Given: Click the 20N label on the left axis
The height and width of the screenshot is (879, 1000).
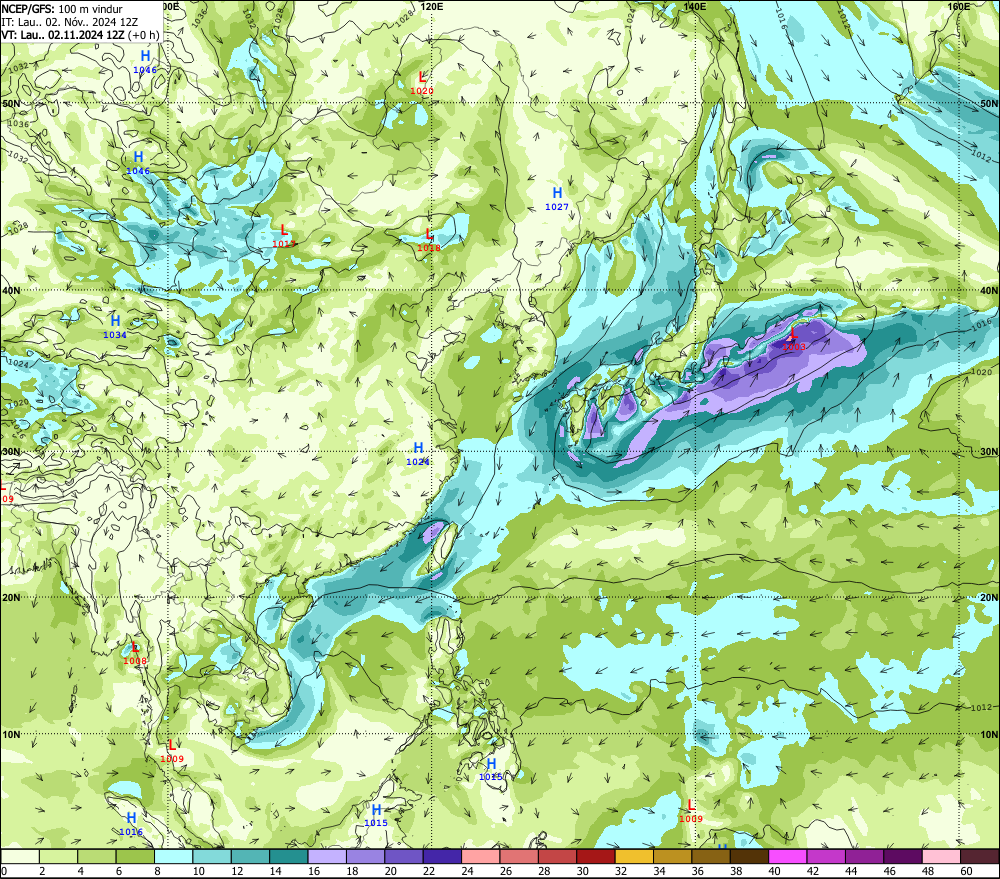Looking at the screenshot, I should coord(11,598).
